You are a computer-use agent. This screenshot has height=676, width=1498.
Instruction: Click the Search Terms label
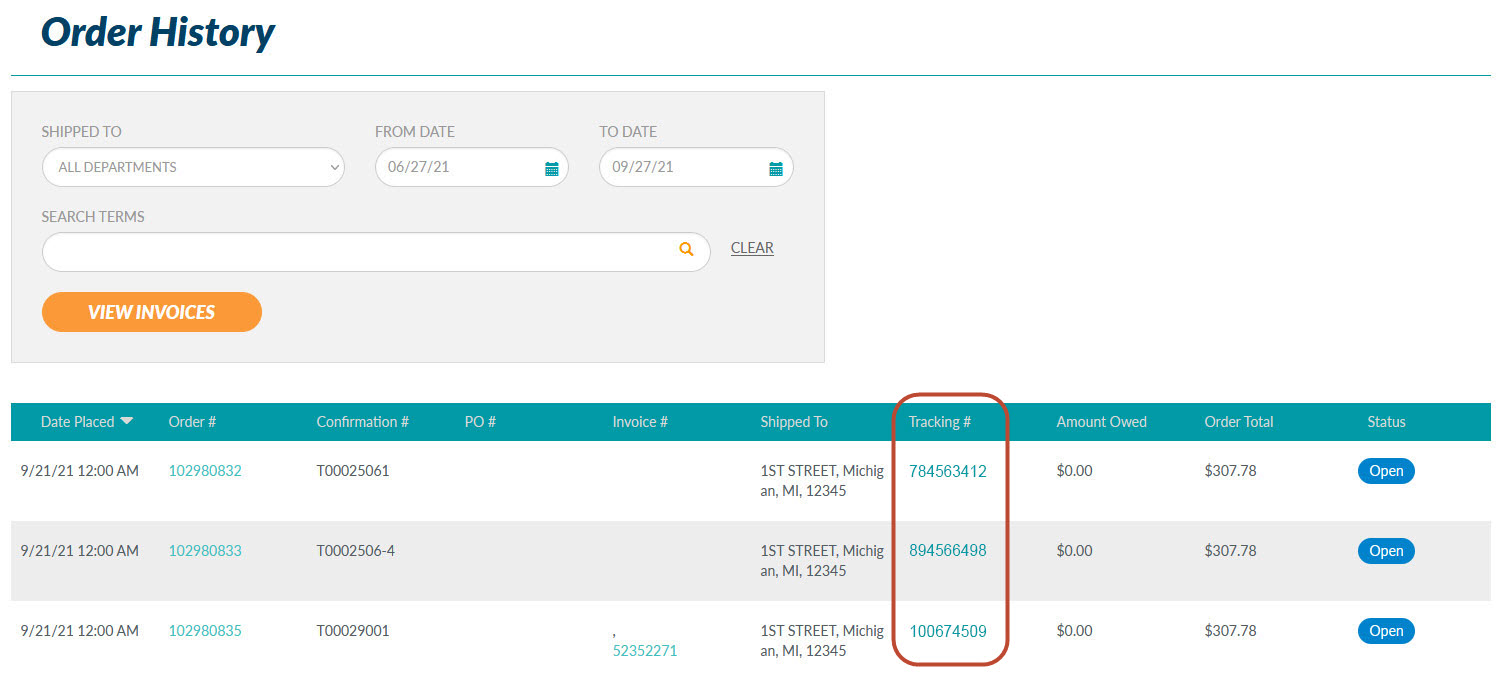(x=93, y=217)
